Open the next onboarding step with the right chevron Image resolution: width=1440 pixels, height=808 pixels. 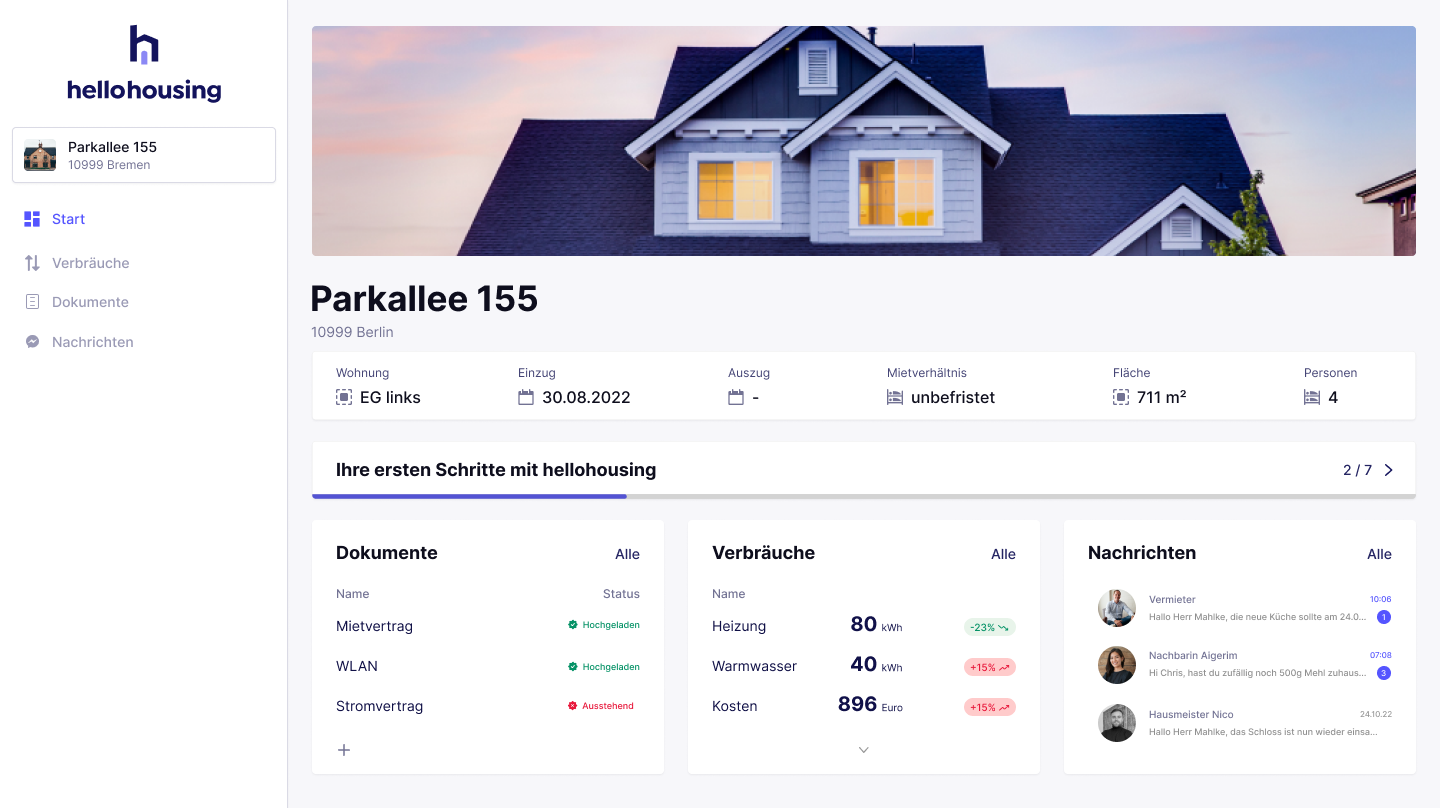click(1389, 469)
